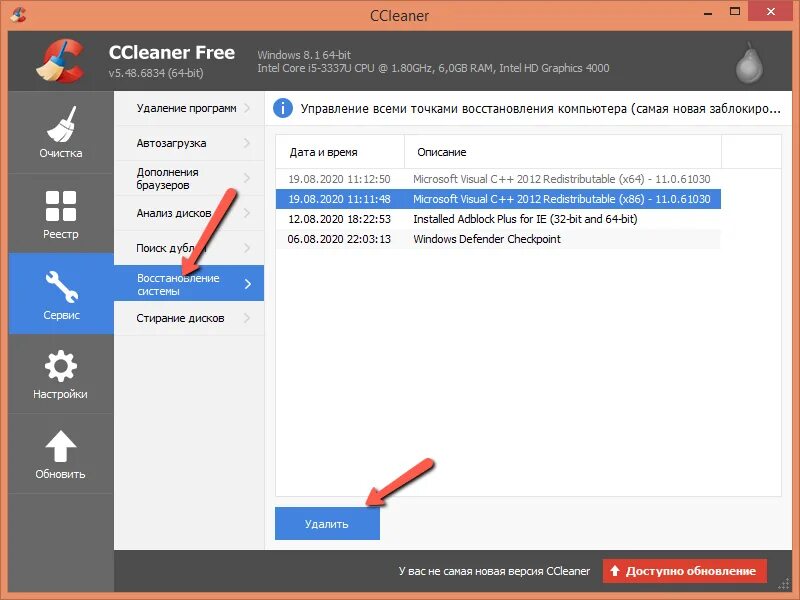The width and height of the screenshot is (800, 600).
Task: Click the CCleaner logo in header
Action: pyautogui.click(x=60, y=61)
